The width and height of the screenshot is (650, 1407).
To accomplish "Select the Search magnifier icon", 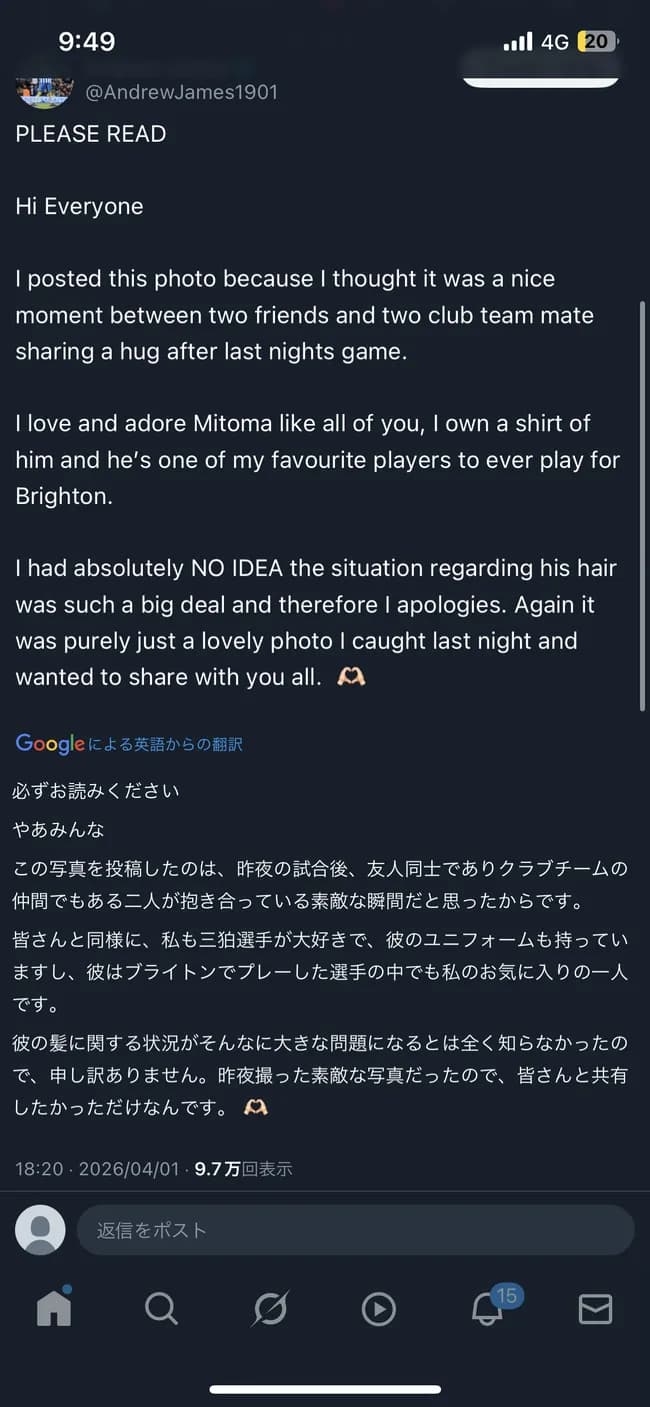I will pos(162,1307).
